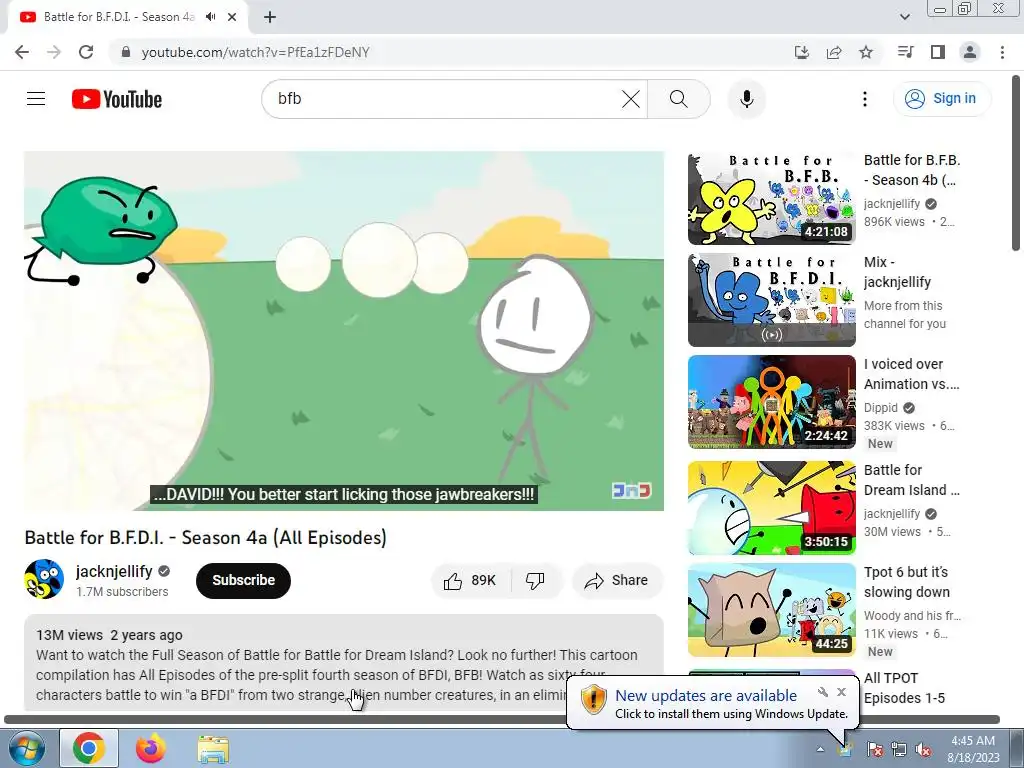This screenshot has width=1024, height=768.
Task: Expand the video description box
Action: 344,663
